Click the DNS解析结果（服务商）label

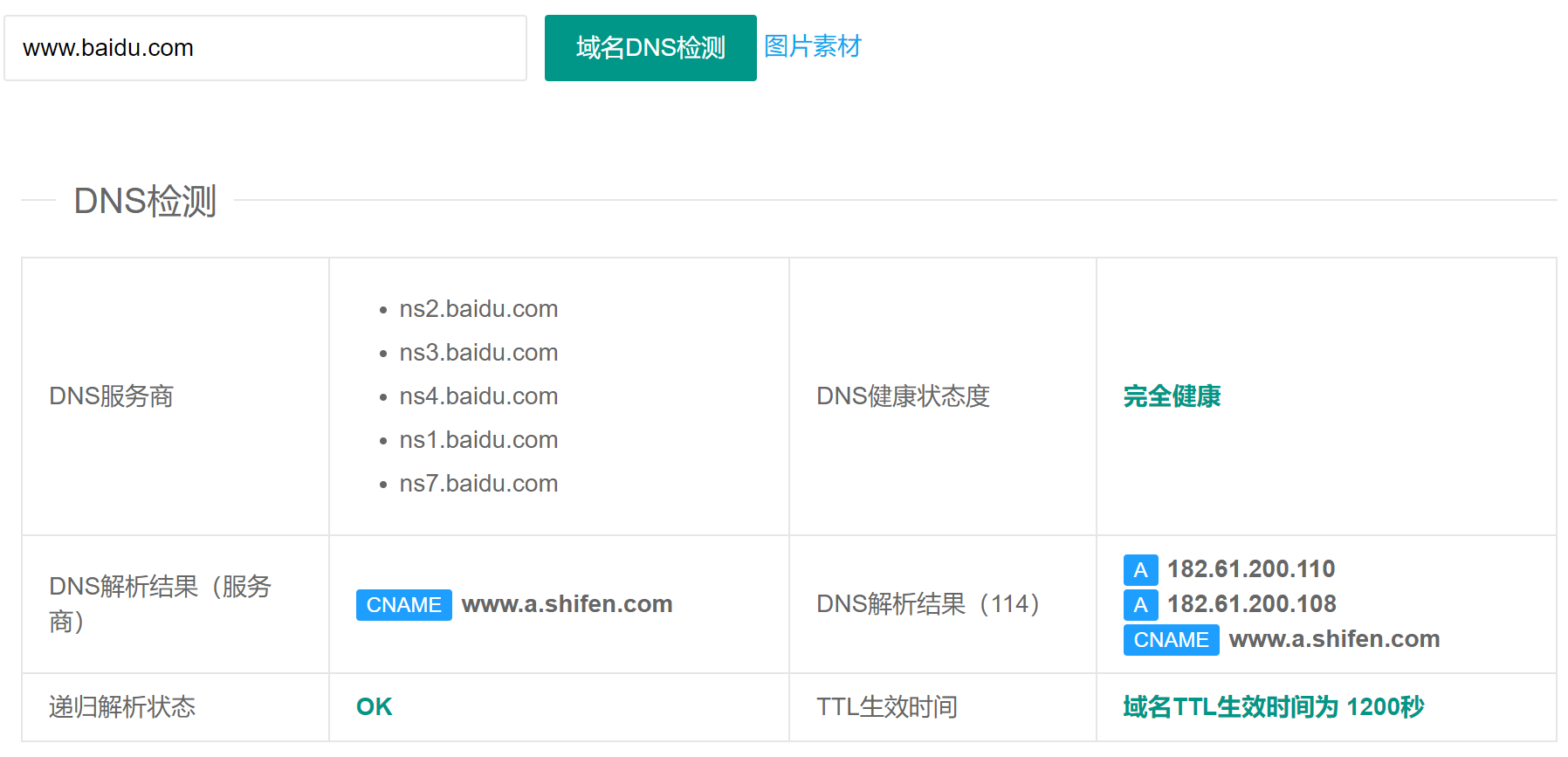coord(161,604)
